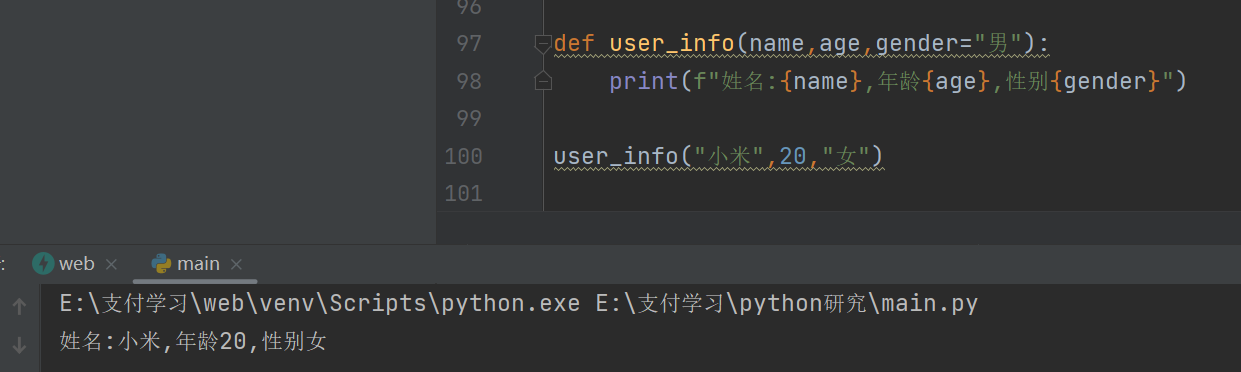Click the python.exe path in console output
The height and width of the screenshot is (372, 1241).
click(319, 304)
